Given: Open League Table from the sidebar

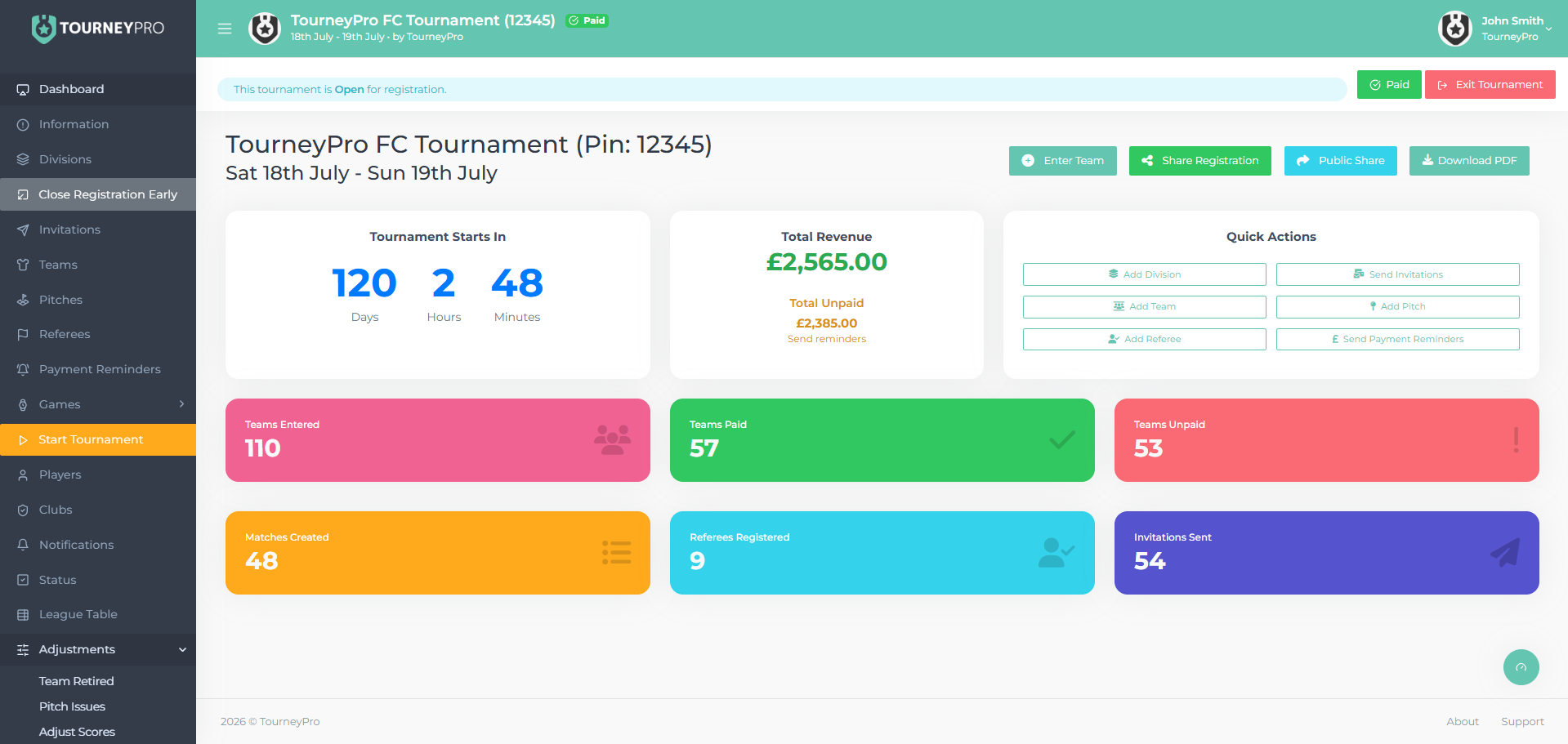Looking at the screenshot, I should click(x=78, y=614).
